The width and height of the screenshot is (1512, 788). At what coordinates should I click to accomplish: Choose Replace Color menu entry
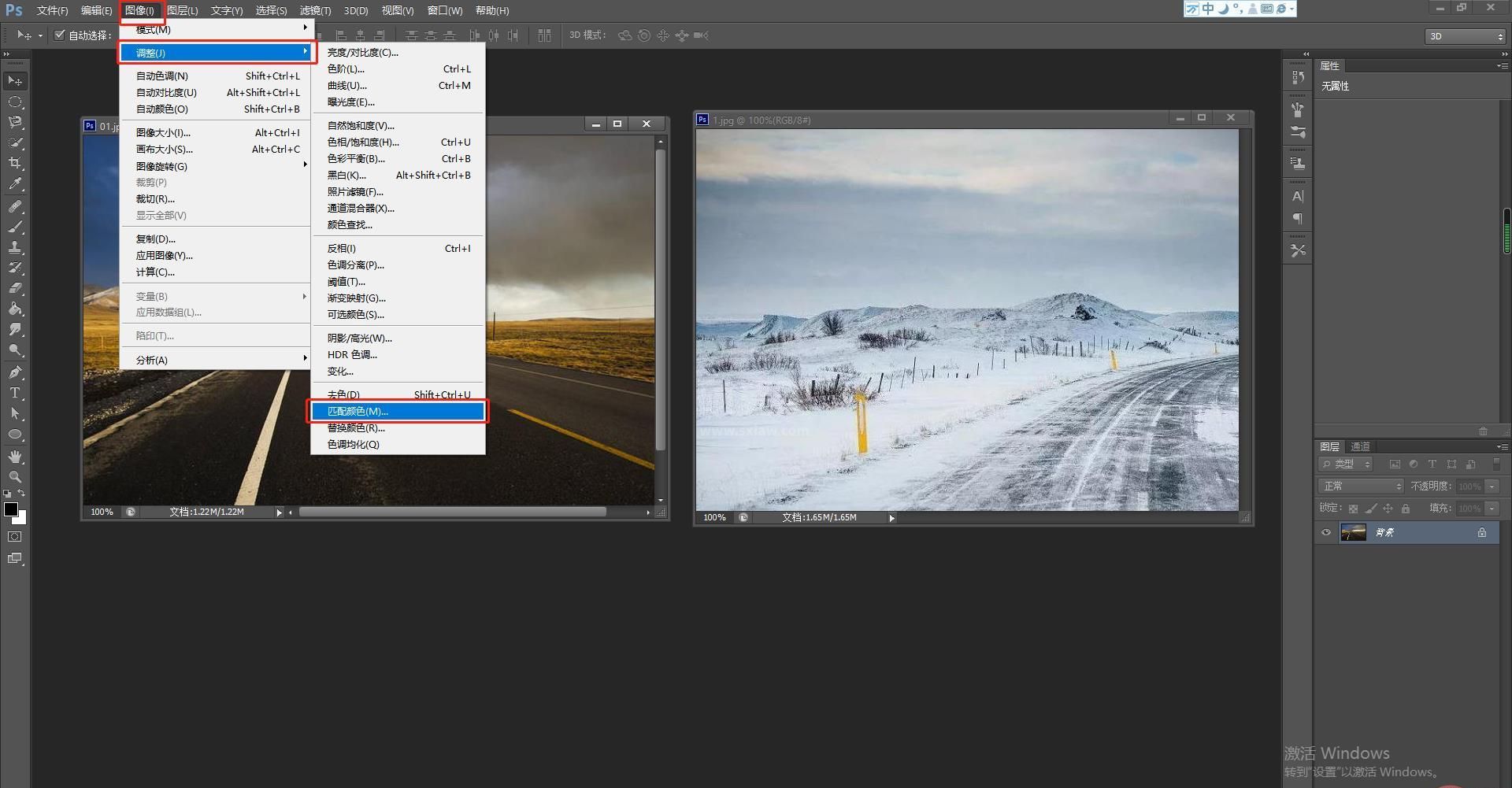[398, 427]
